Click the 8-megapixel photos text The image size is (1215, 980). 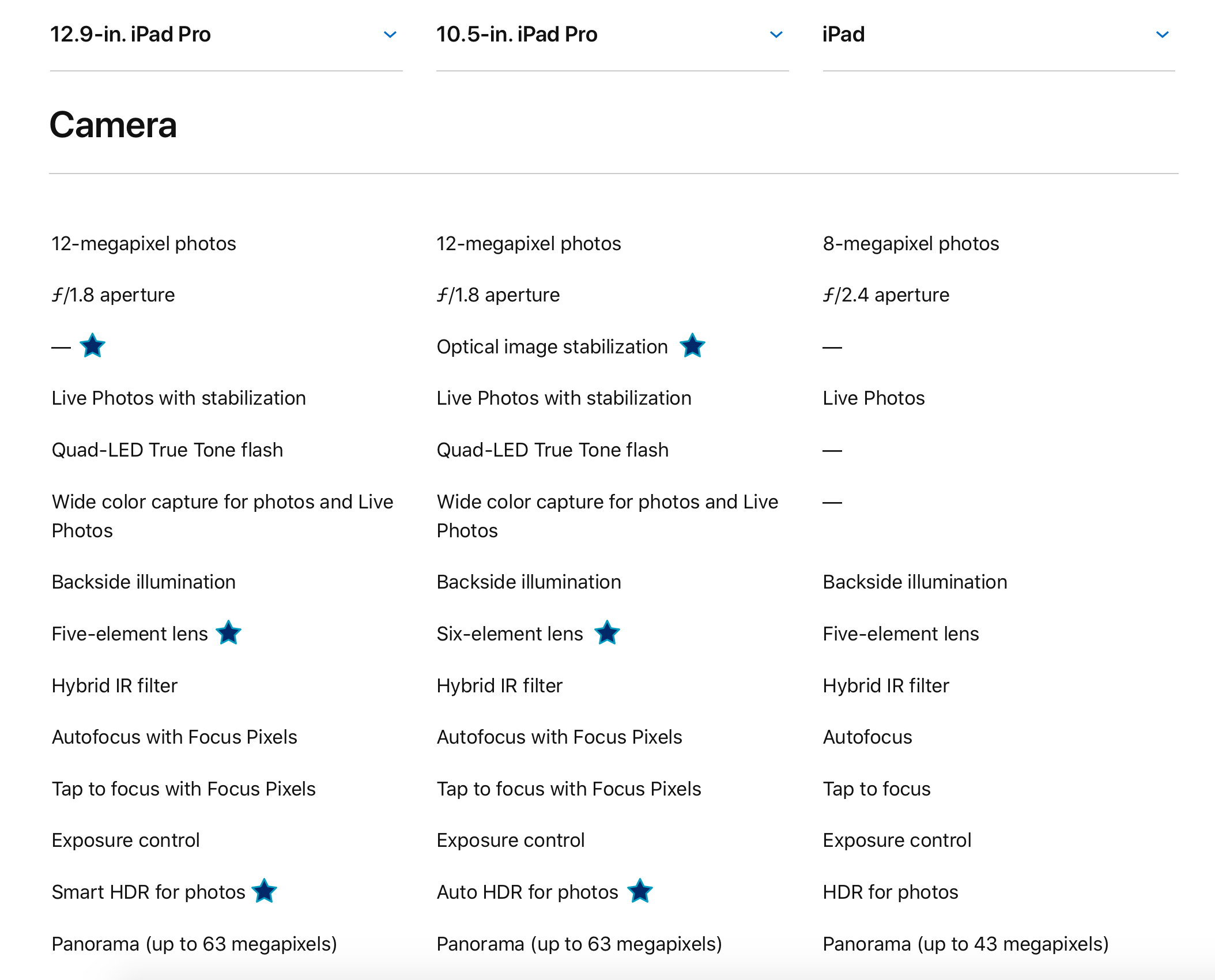click(x=911, y=244)
